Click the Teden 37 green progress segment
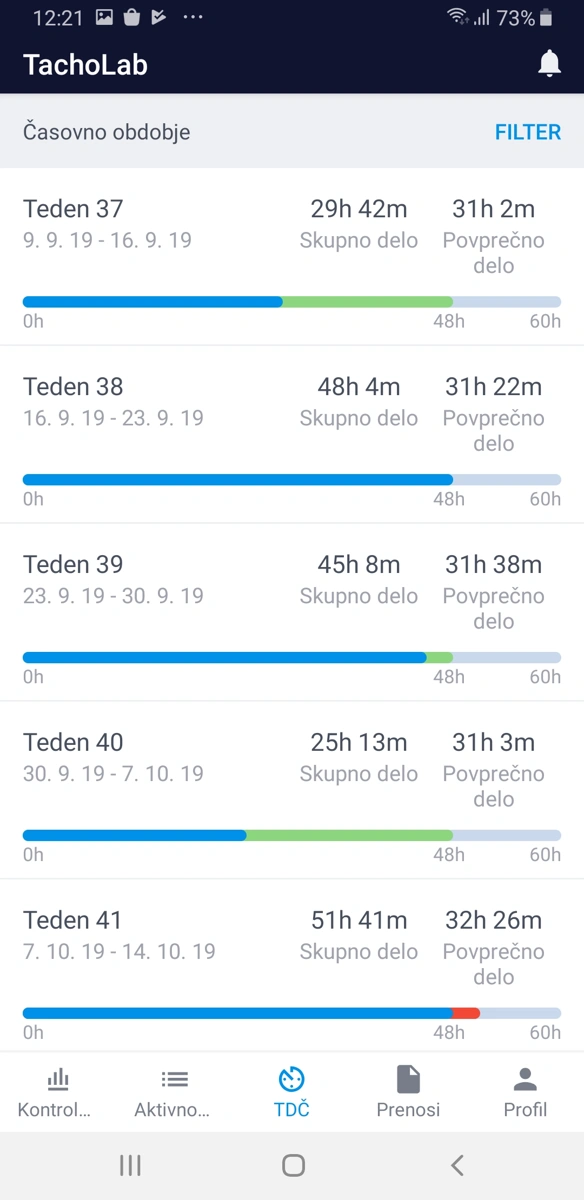The image size is (584, 1200). click(367, 301)
